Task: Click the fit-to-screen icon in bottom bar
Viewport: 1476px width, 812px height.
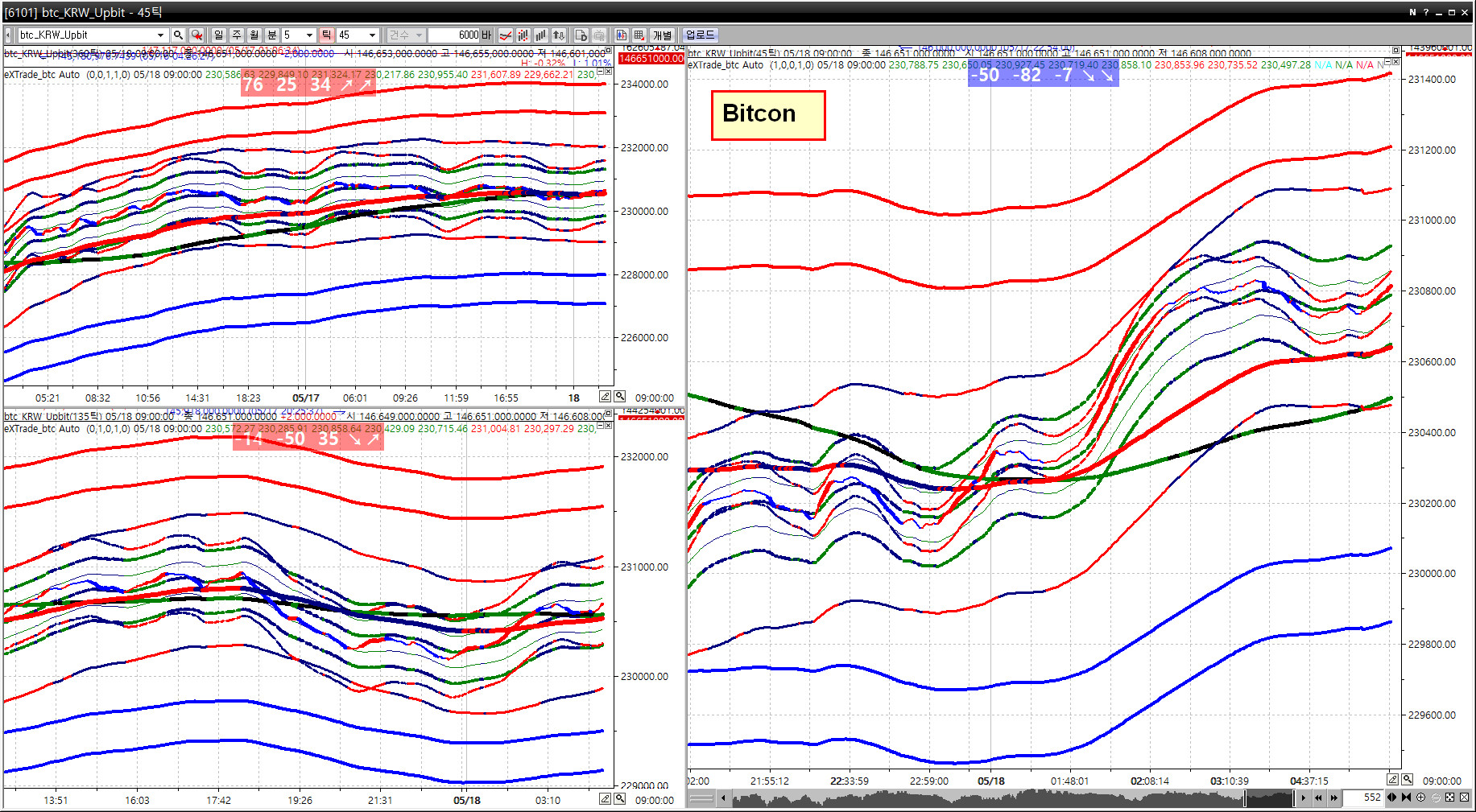Action: click(1450, 798)
